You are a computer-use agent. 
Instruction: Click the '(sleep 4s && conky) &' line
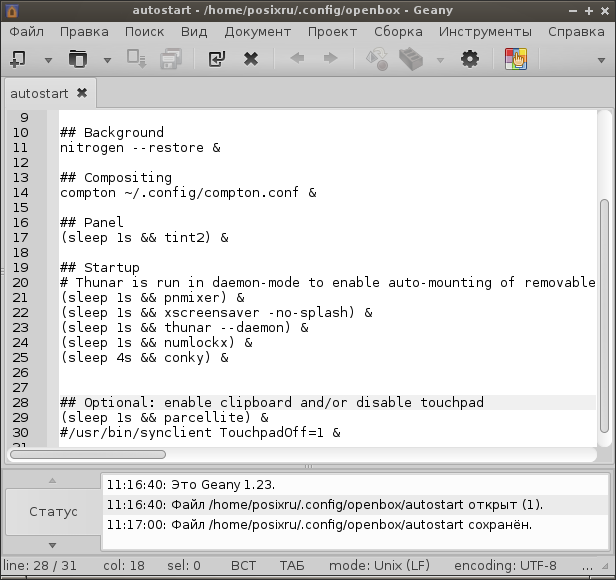point(144,358)
